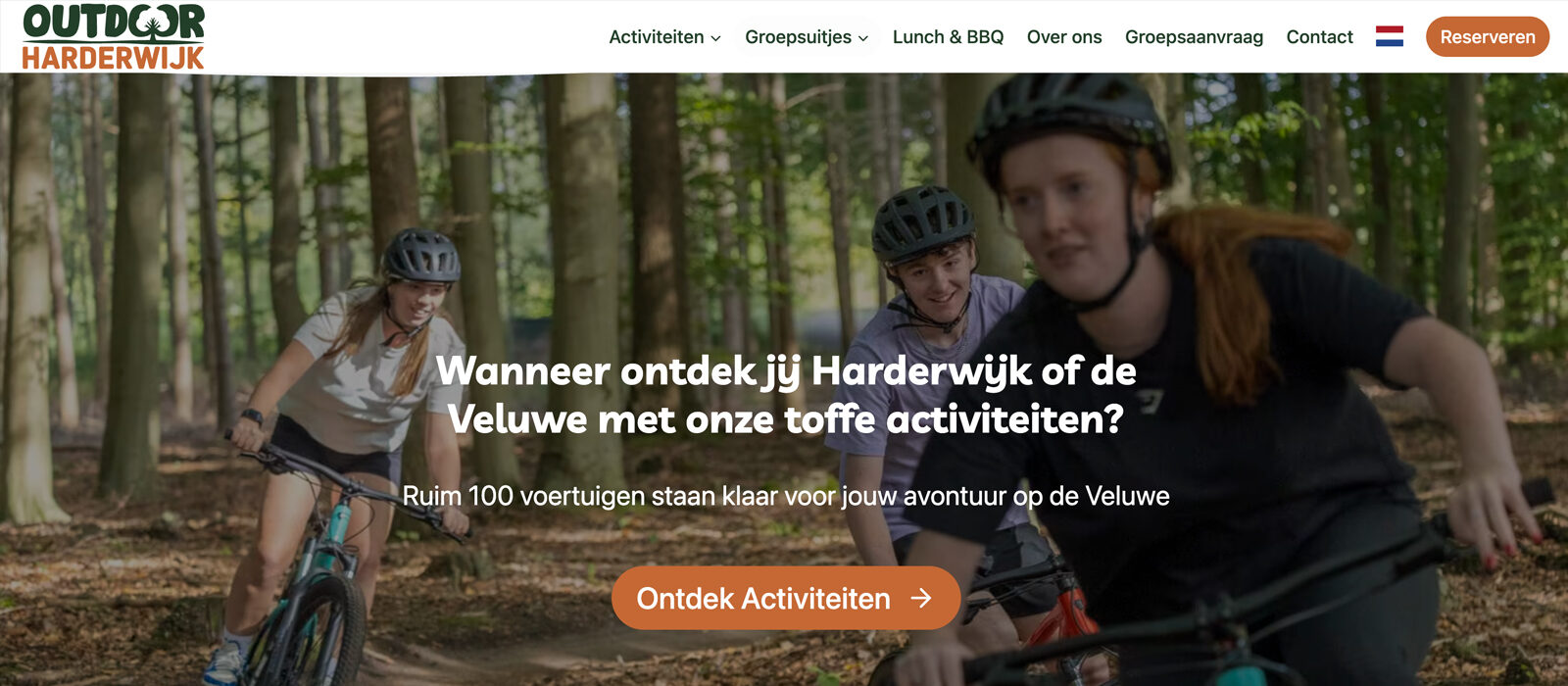1568x686 pixels.
Task: Click the orange Reserveren button
Action: click(x=1488, y=36)
